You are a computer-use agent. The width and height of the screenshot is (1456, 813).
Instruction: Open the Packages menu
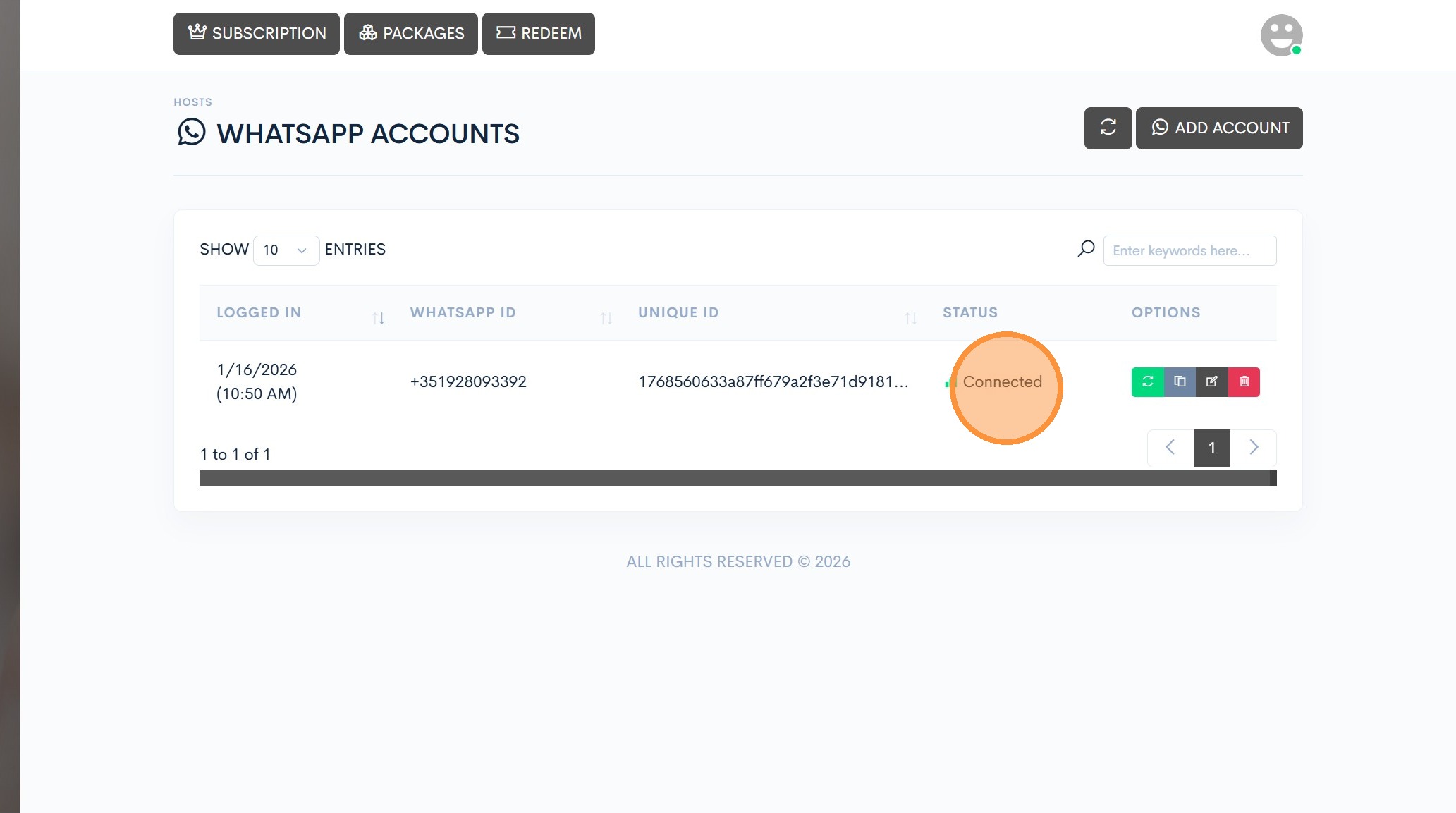411,33
